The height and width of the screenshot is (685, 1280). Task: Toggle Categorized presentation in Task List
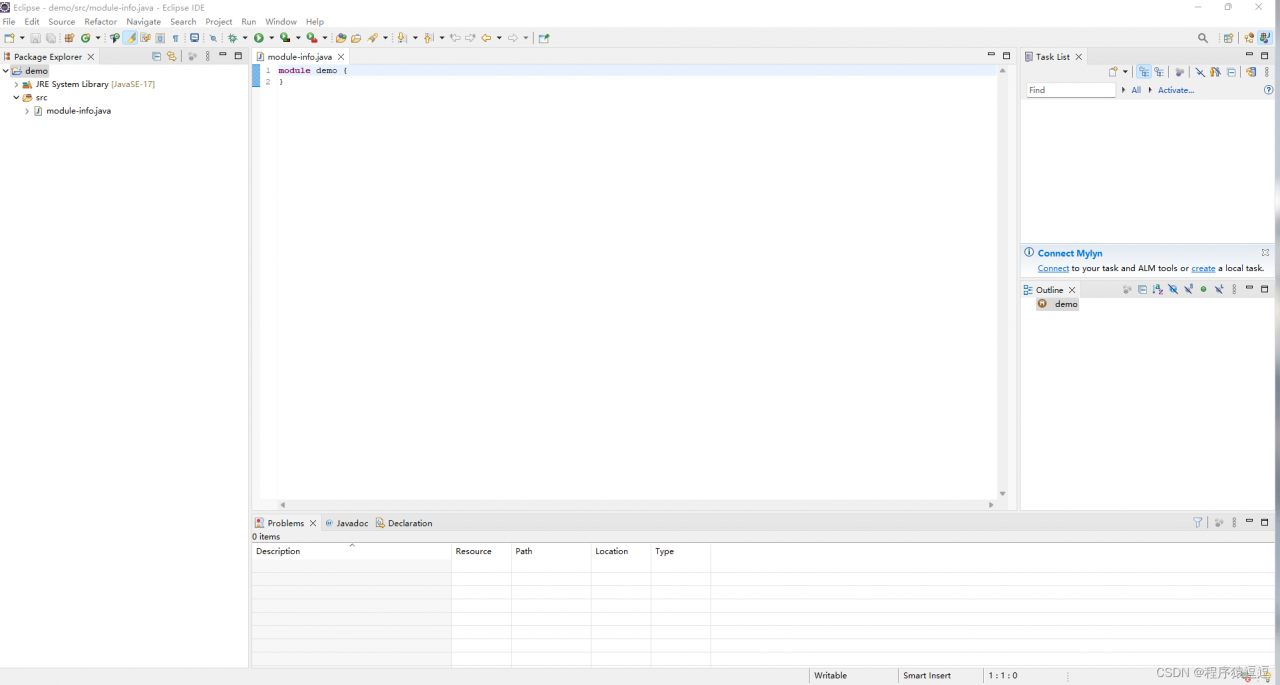point(1144,72)
